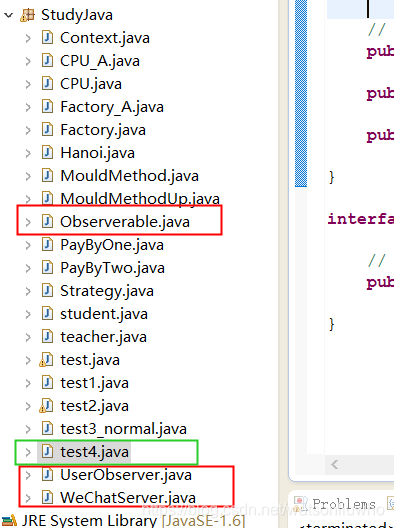Click the test4.java file icon
394x528 pixels.
[47, 452]
